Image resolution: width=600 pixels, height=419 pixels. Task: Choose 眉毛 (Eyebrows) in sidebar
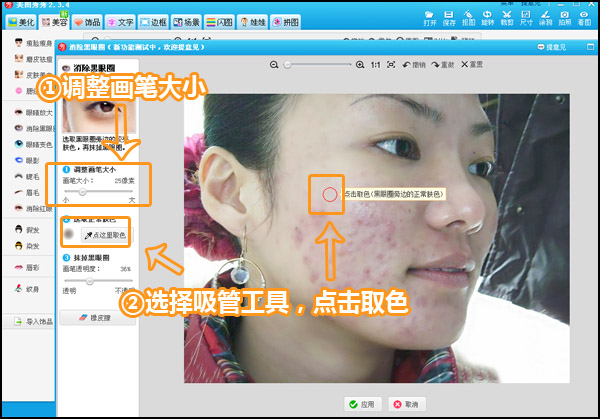click(27, 192)
